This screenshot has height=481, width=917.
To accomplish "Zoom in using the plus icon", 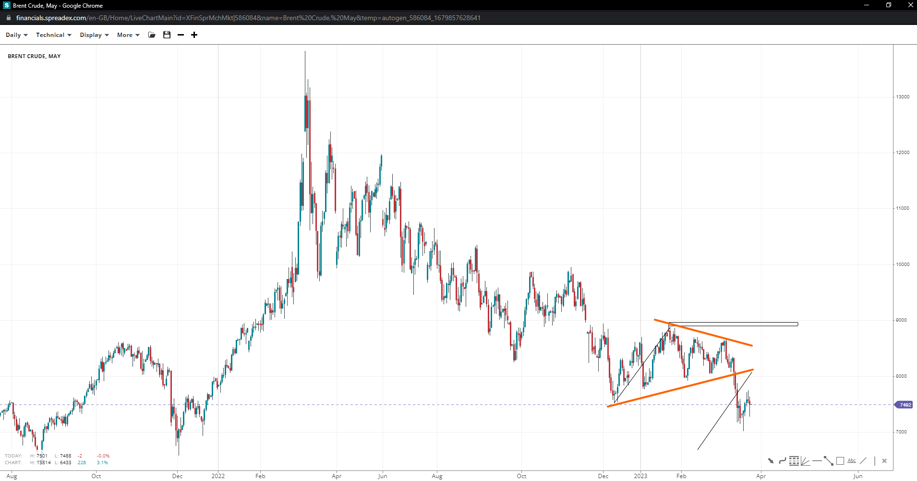I will coord(194,35).
